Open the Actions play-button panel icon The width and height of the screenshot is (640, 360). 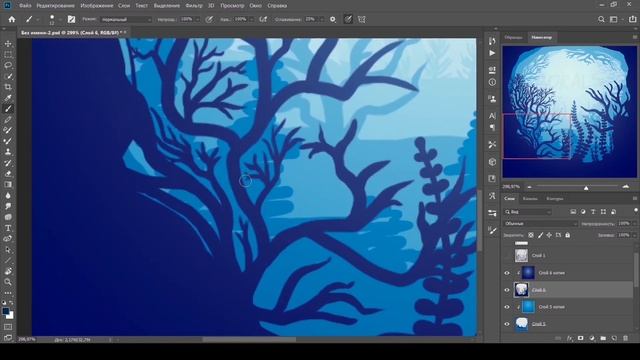492,53
